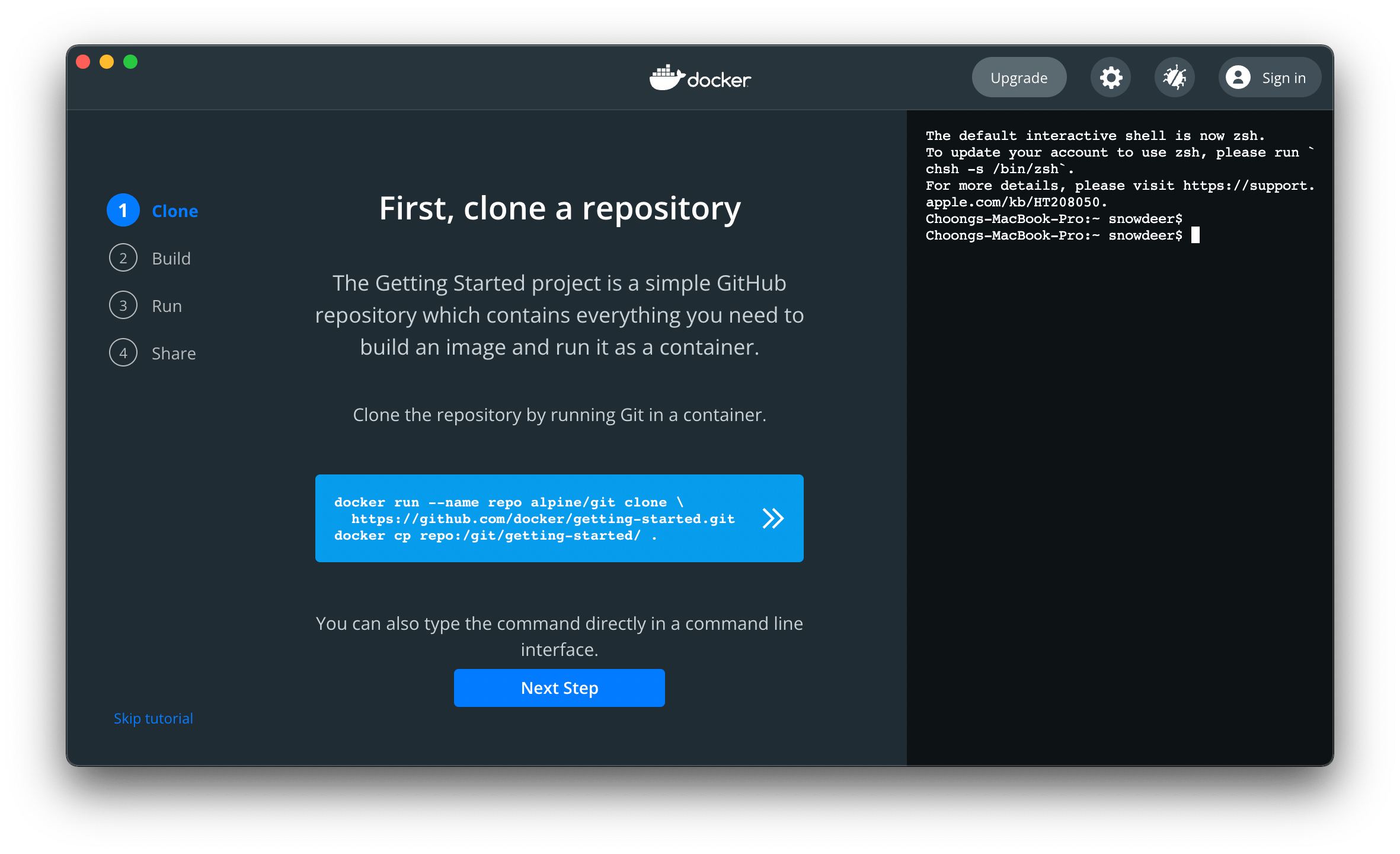The width and height of the screenshot is (1400, 854).
Task: Click the troubleshoot bug icon
Action: click(x=1174, y=78)
